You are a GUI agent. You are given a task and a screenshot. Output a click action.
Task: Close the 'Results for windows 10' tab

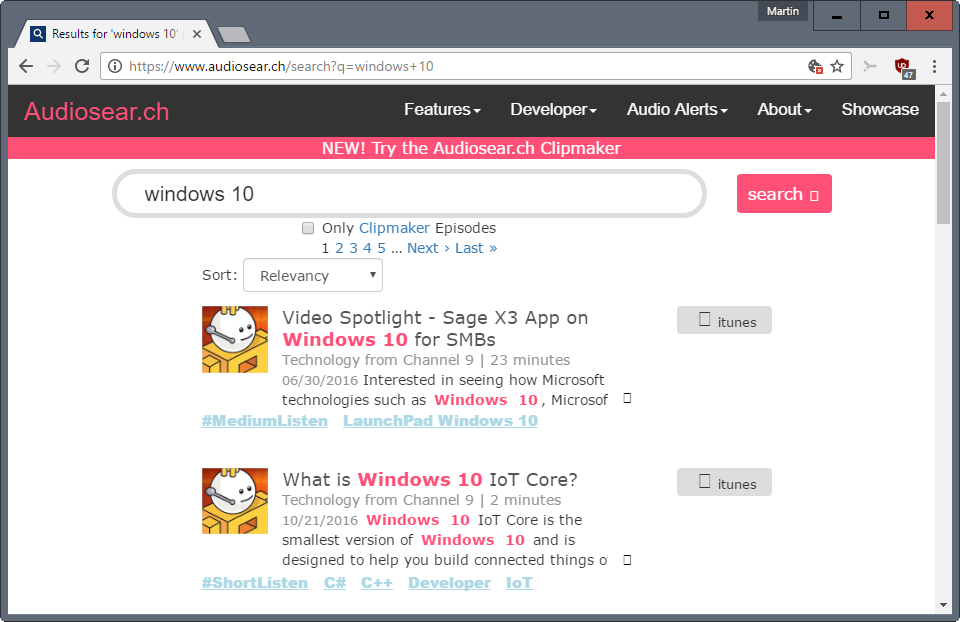tap(197, 34)
